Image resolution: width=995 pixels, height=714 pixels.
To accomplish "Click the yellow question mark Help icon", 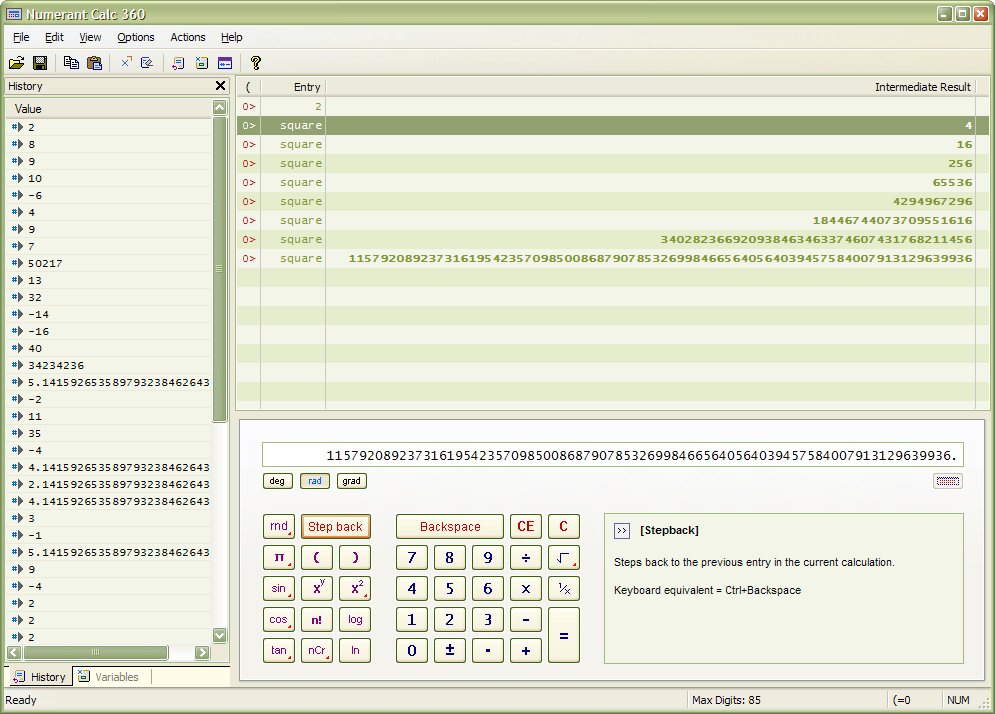I will pyautogui.click(x=256, y=63).
